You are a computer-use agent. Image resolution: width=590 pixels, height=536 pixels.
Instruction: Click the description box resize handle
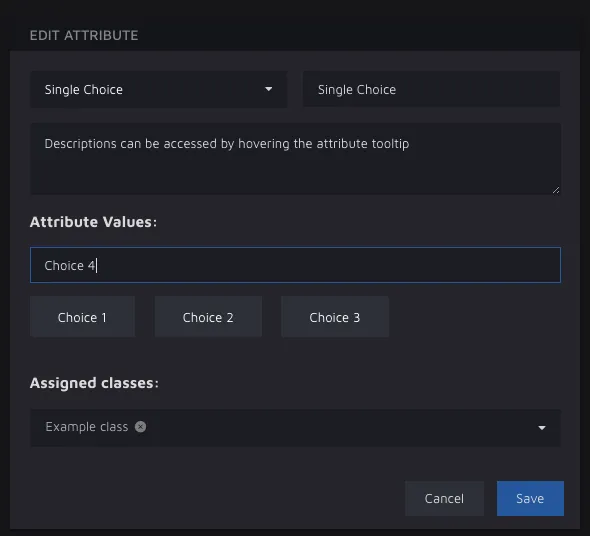tap(556, 190)
